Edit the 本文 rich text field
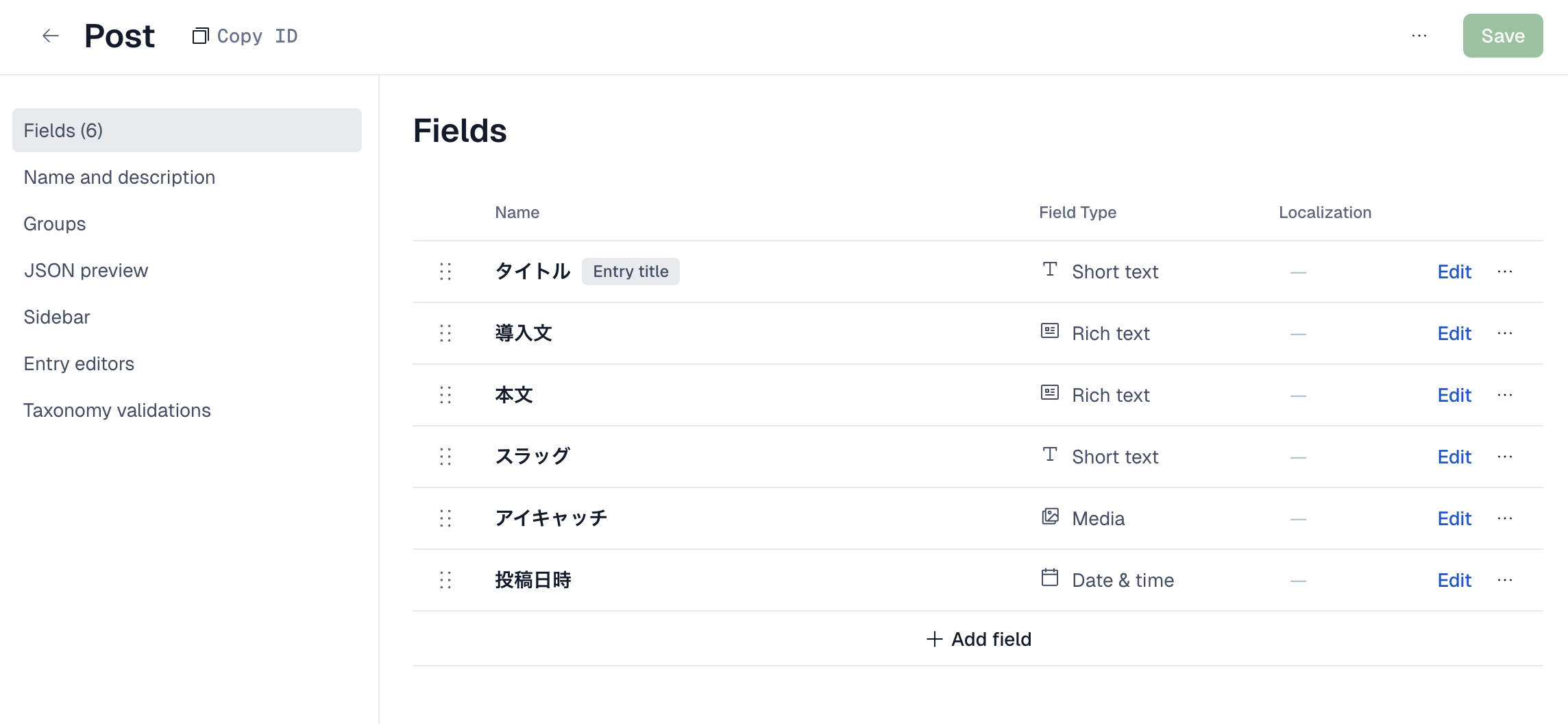 tap(1454, 395)
